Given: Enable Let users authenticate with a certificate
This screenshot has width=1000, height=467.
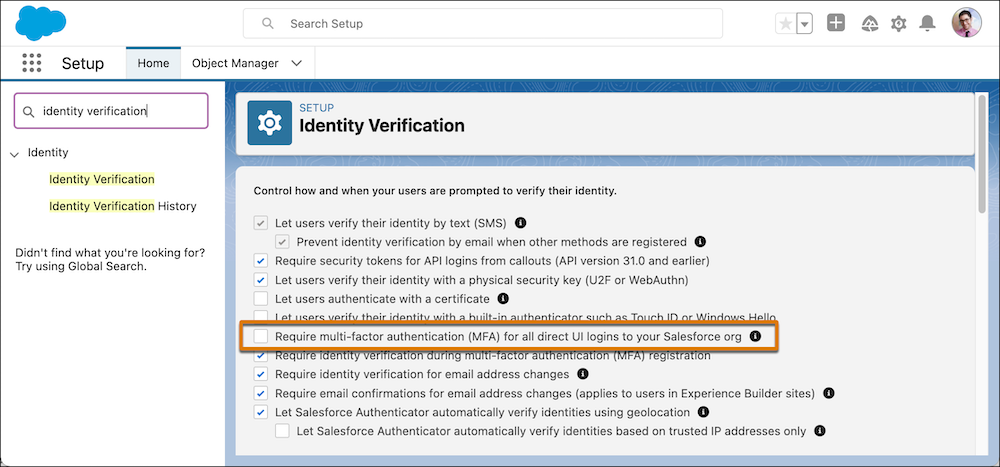Looking at the screenshot, I should (x=261, y=299).
